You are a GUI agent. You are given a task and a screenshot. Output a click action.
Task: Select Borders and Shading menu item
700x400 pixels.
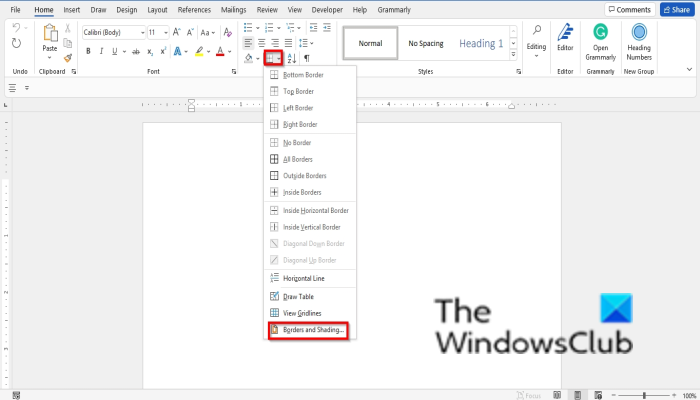(310, 330)
